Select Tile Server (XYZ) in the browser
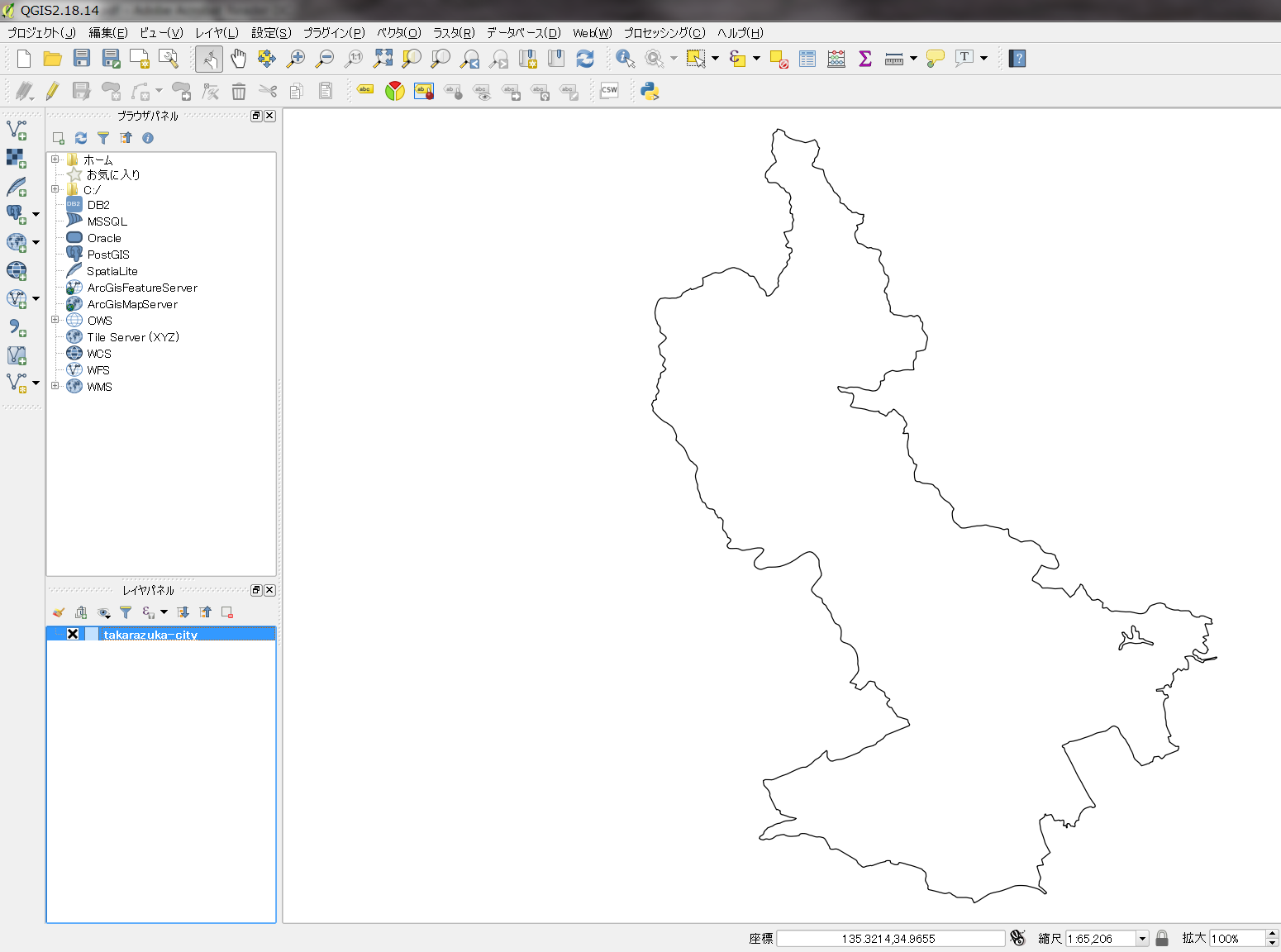This screenshot has height=952, width=1281. 133,337
